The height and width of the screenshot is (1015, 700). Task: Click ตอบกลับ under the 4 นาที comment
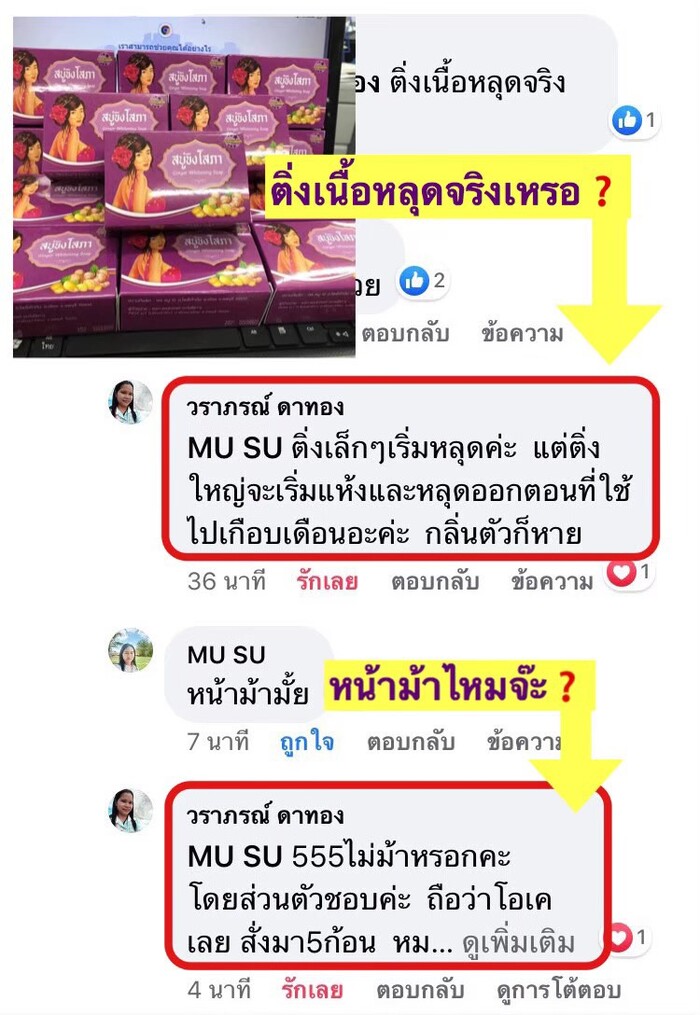click(420, 990)
